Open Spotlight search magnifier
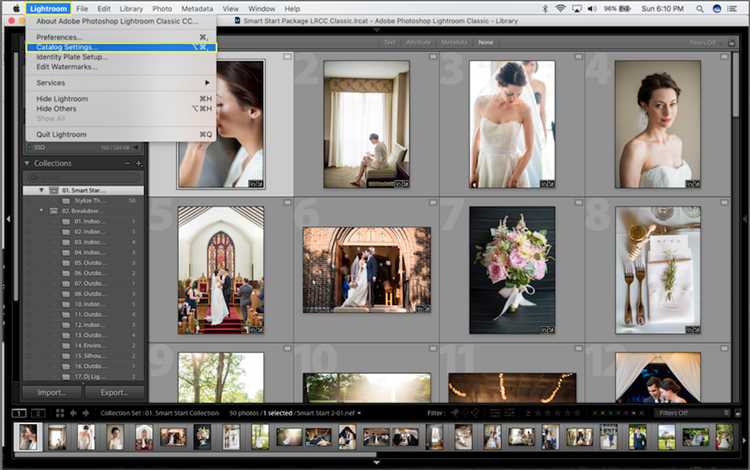The image size is (750, 470). click(x=700, y=9)
